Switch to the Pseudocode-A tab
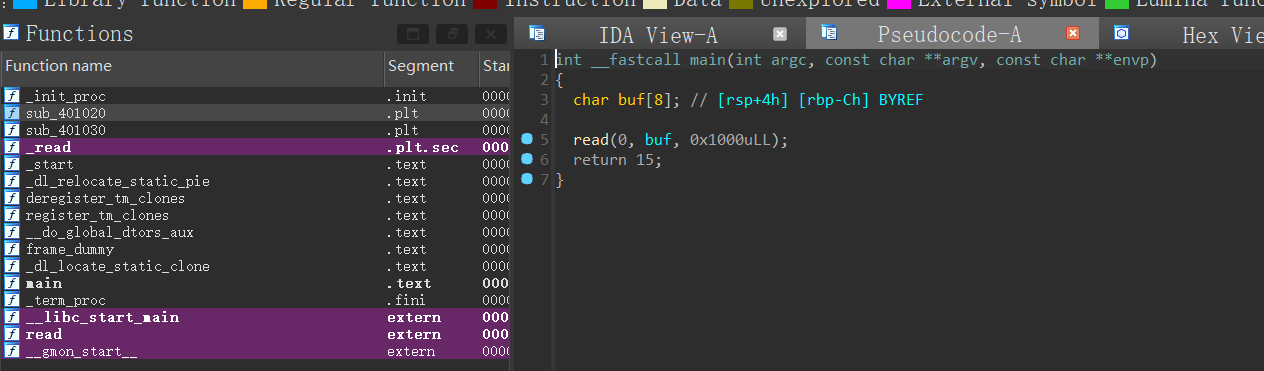This screenshot has width=1264, height=371. (x=949, y=34)
